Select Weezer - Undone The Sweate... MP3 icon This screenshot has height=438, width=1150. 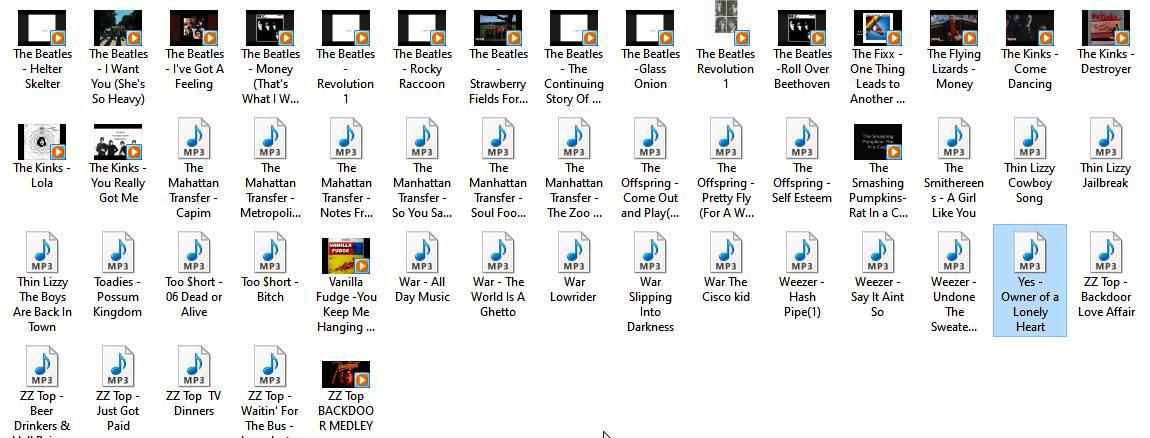pyautogui.click(x=953, y=253)
